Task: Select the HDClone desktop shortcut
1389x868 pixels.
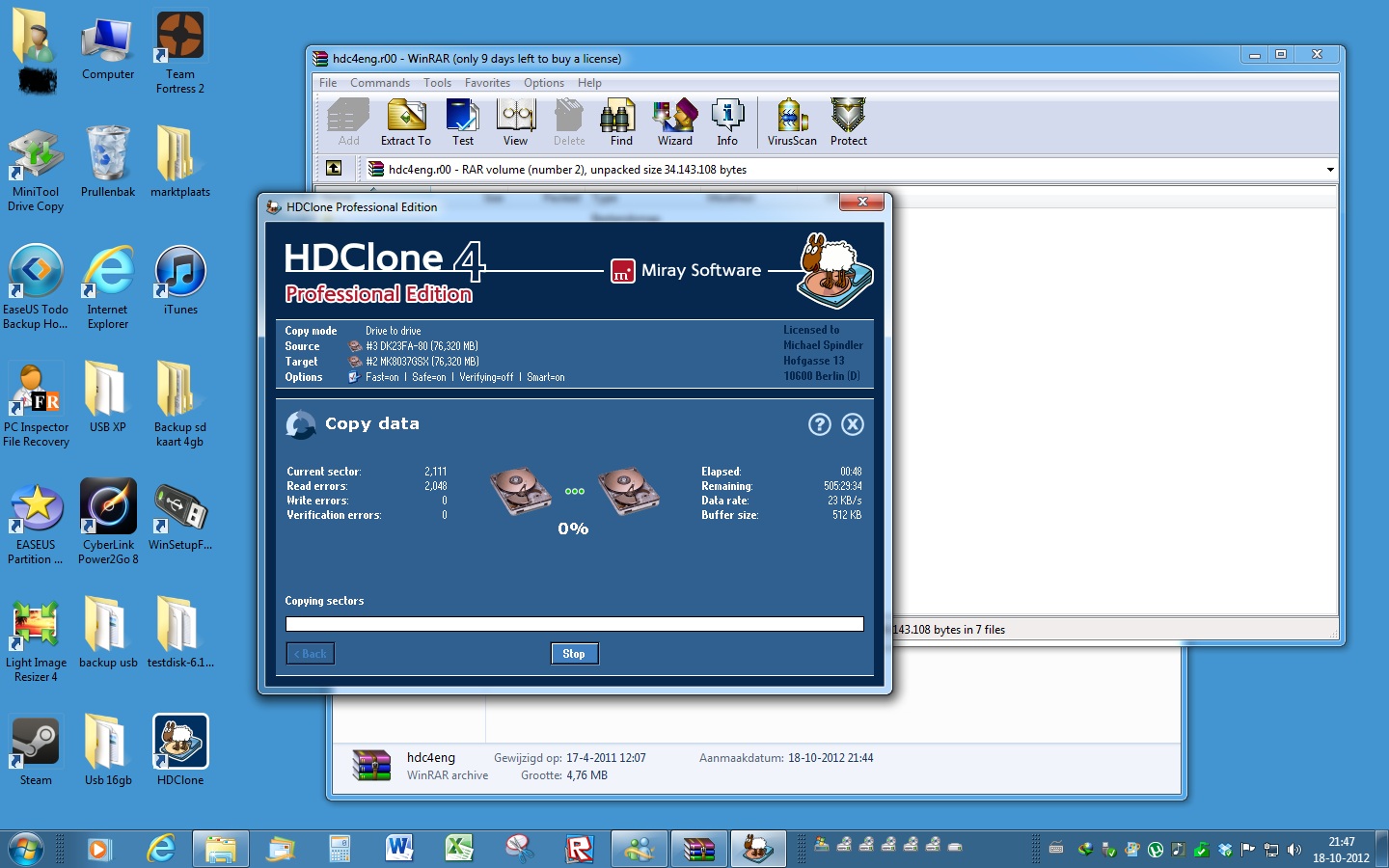Action: click(180, 750)
